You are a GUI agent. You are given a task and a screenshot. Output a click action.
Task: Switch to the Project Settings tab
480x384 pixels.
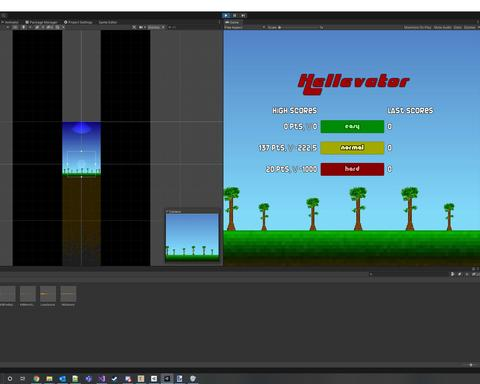(78, 22)
